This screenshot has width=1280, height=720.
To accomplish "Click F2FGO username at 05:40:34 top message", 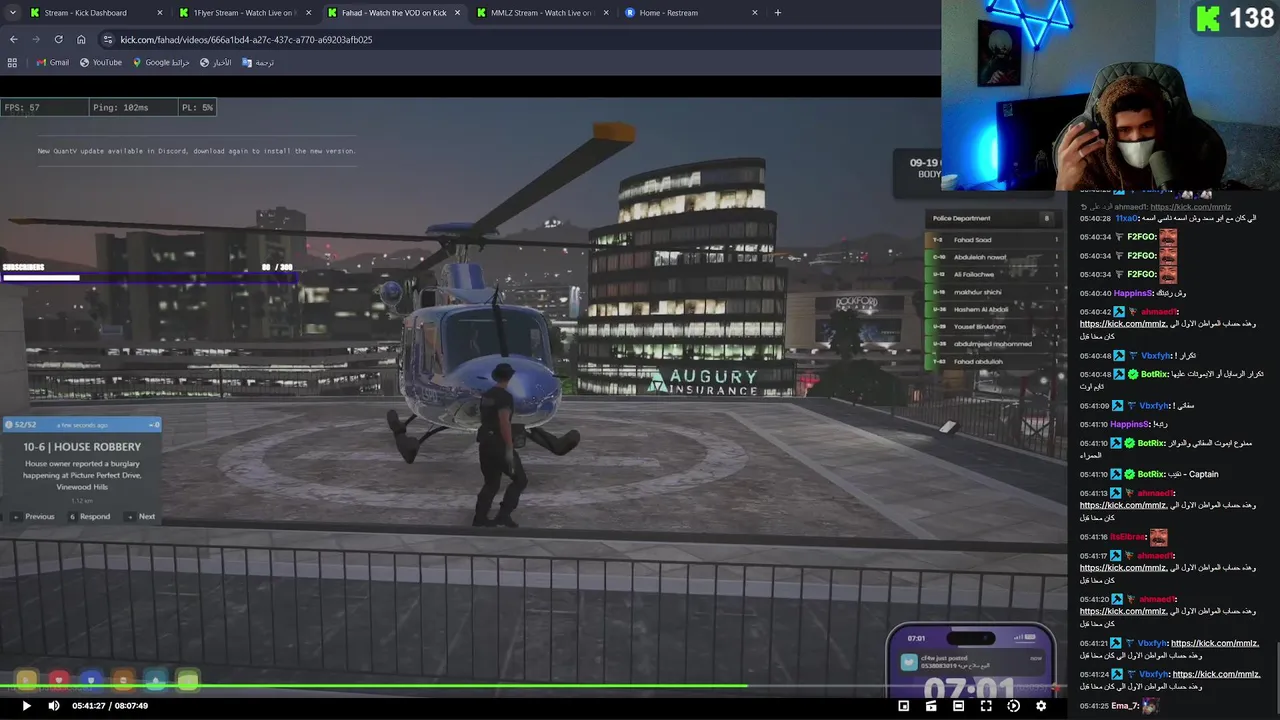I will coord(1141,237).
